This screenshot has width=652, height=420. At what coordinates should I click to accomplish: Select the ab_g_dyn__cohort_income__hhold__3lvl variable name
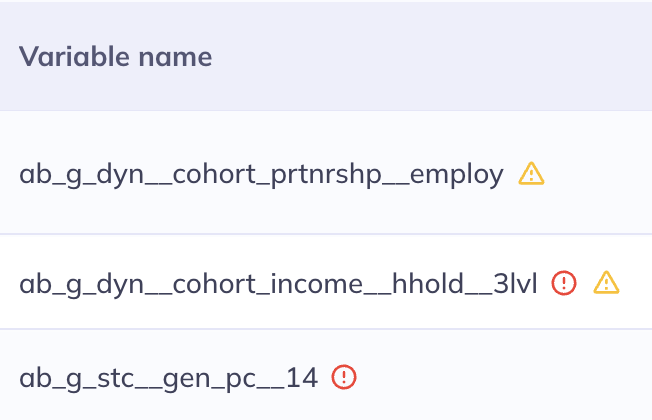click(x=279, y=284)
